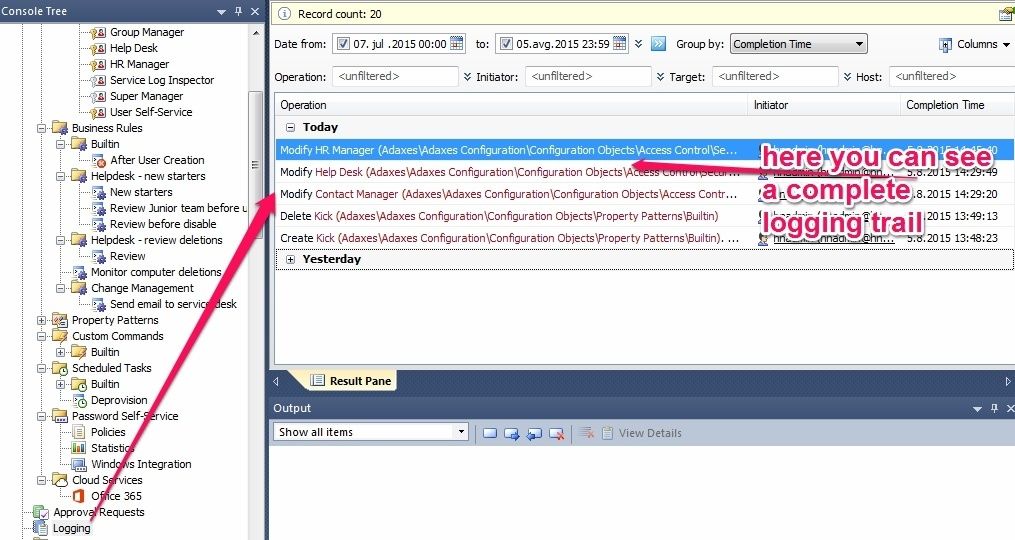
Task: Click the message icon with red X in Output
Action: [556, 433]
